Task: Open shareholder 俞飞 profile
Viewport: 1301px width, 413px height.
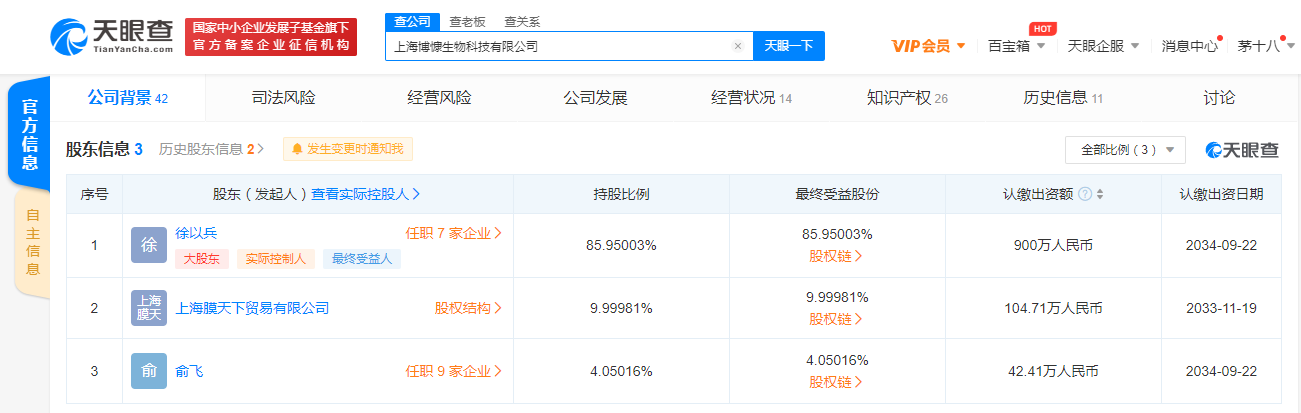Action: [x=189, y=371]
